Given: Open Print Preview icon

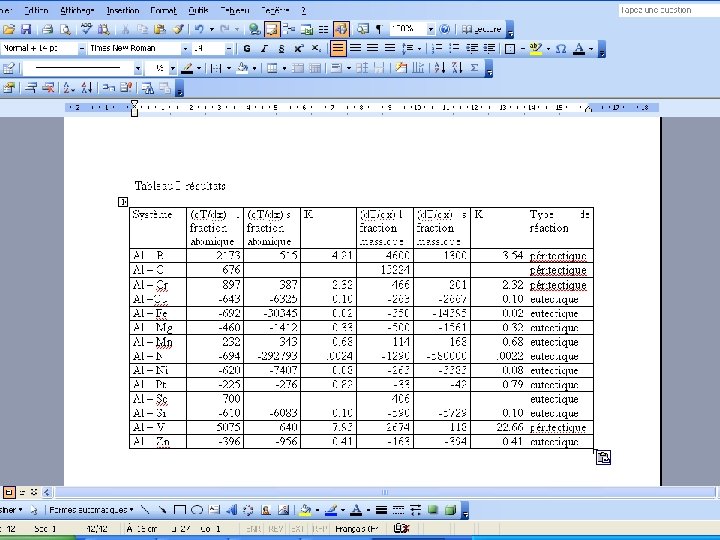Looking at the screenshot, I should click(x=66, y=29).
